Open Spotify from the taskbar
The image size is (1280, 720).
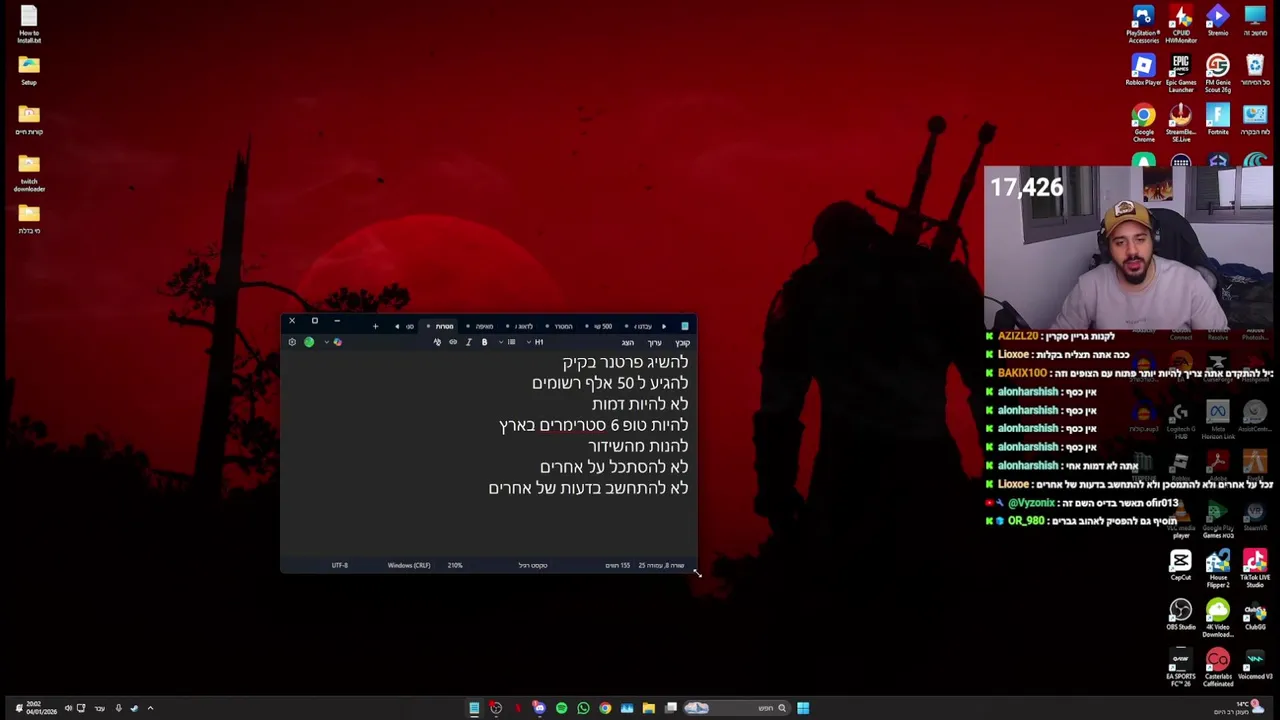click(x=561, y=708)
